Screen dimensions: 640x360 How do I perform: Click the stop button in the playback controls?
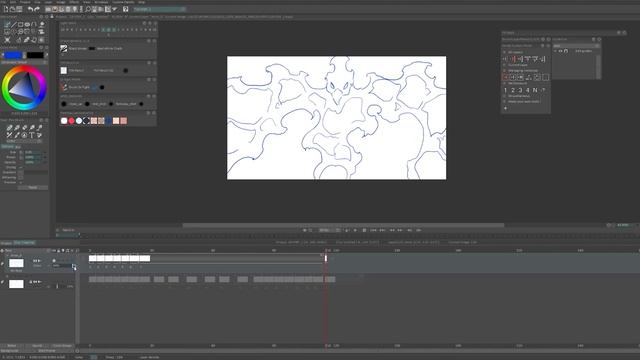[364, 230]
